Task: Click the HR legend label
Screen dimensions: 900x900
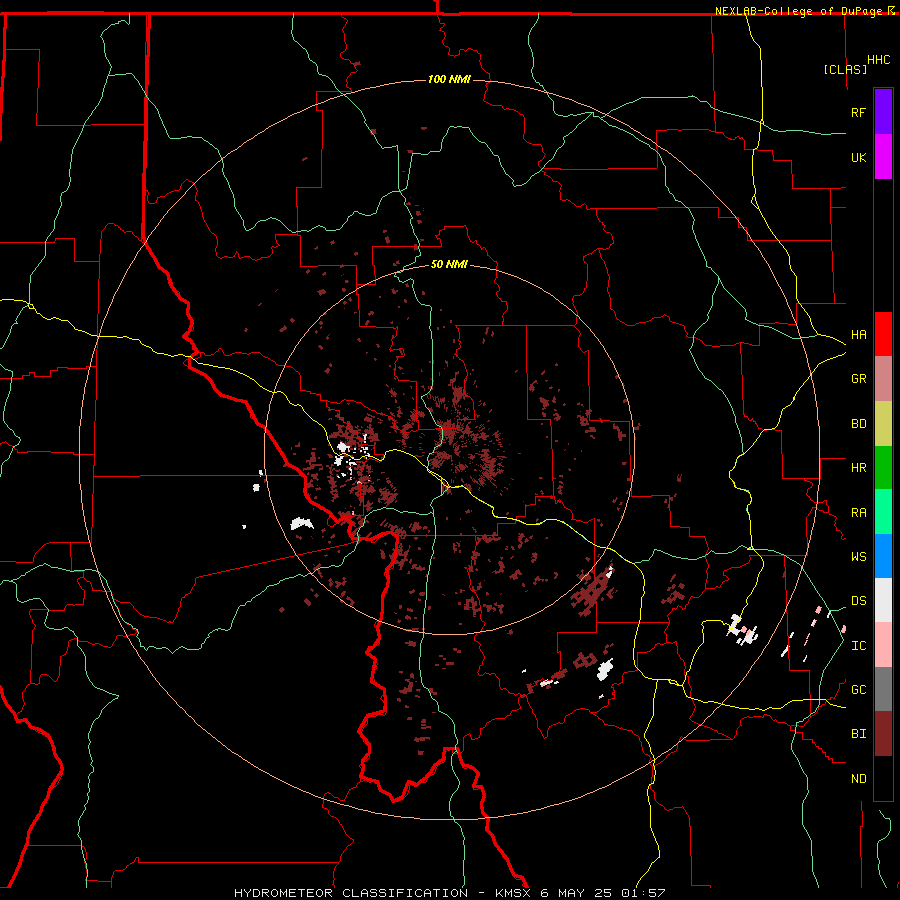Action: [x=858, y=468]
